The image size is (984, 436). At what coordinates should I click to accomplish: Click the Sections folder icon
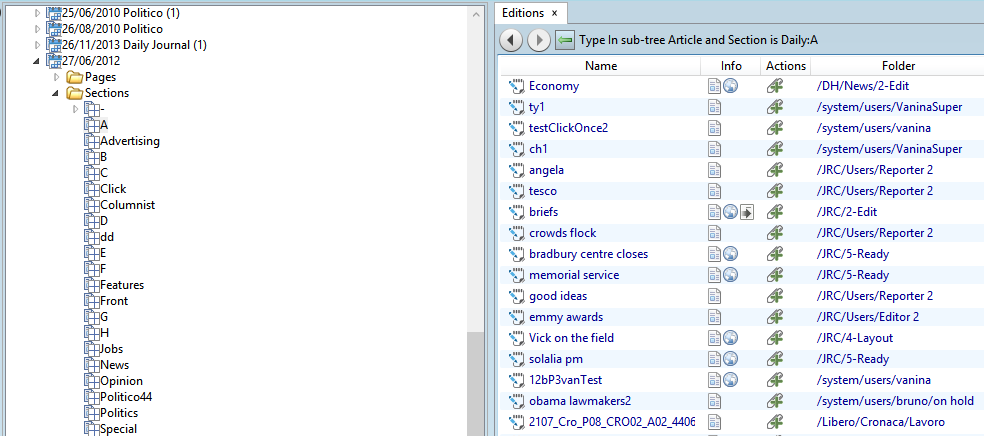coord(75,93)
